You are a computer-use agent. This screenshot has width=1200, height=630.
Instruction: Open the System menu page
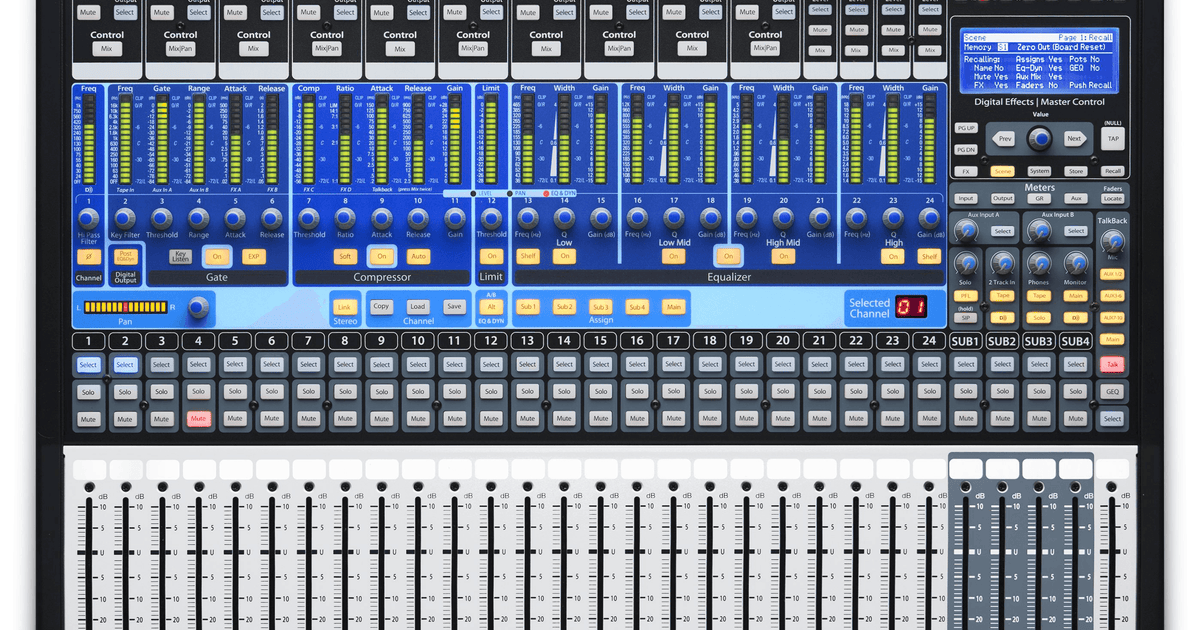(x=1039, y=171)
